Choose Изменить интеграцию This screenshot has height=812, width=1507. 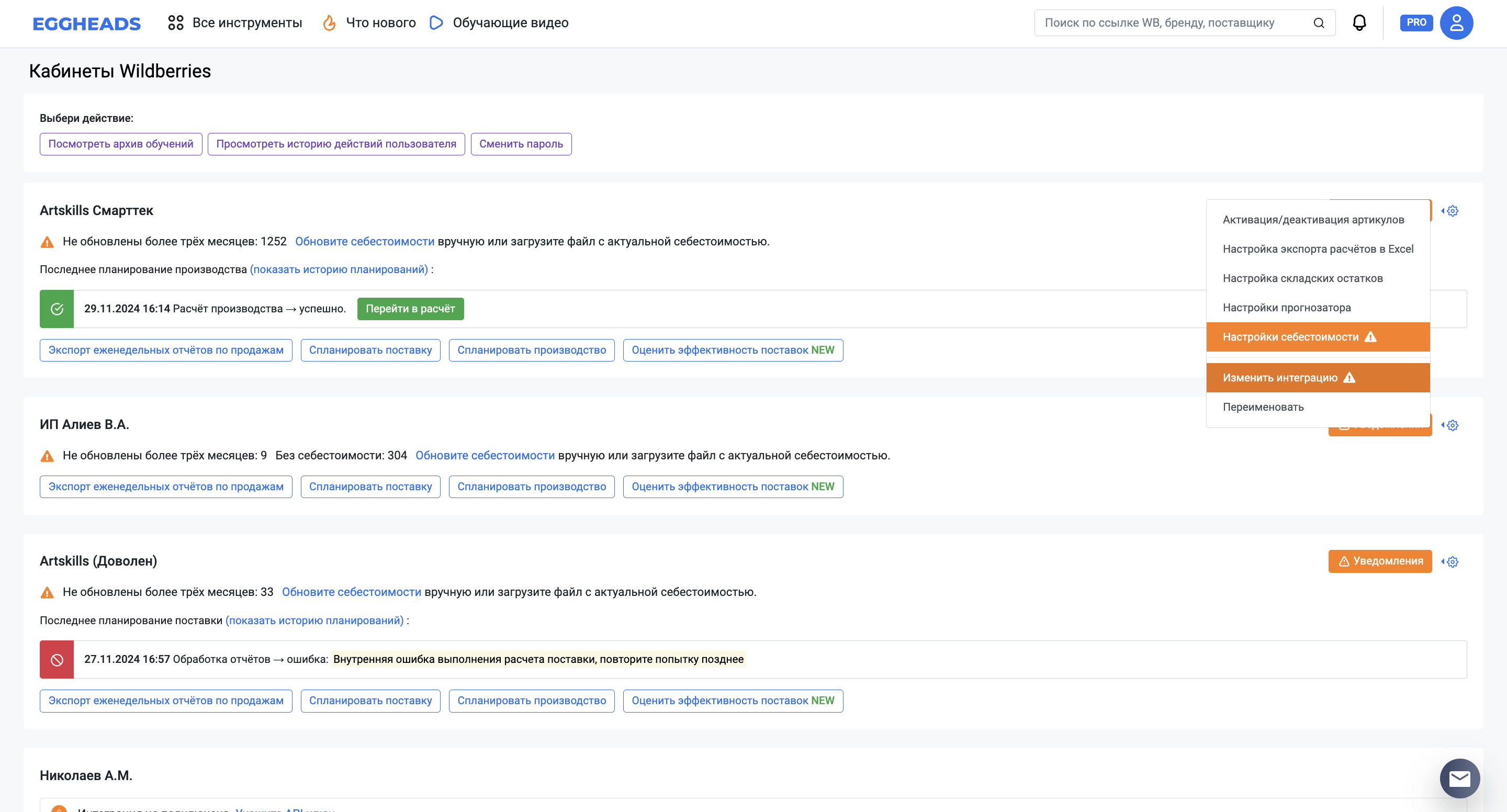point(1318,378)
